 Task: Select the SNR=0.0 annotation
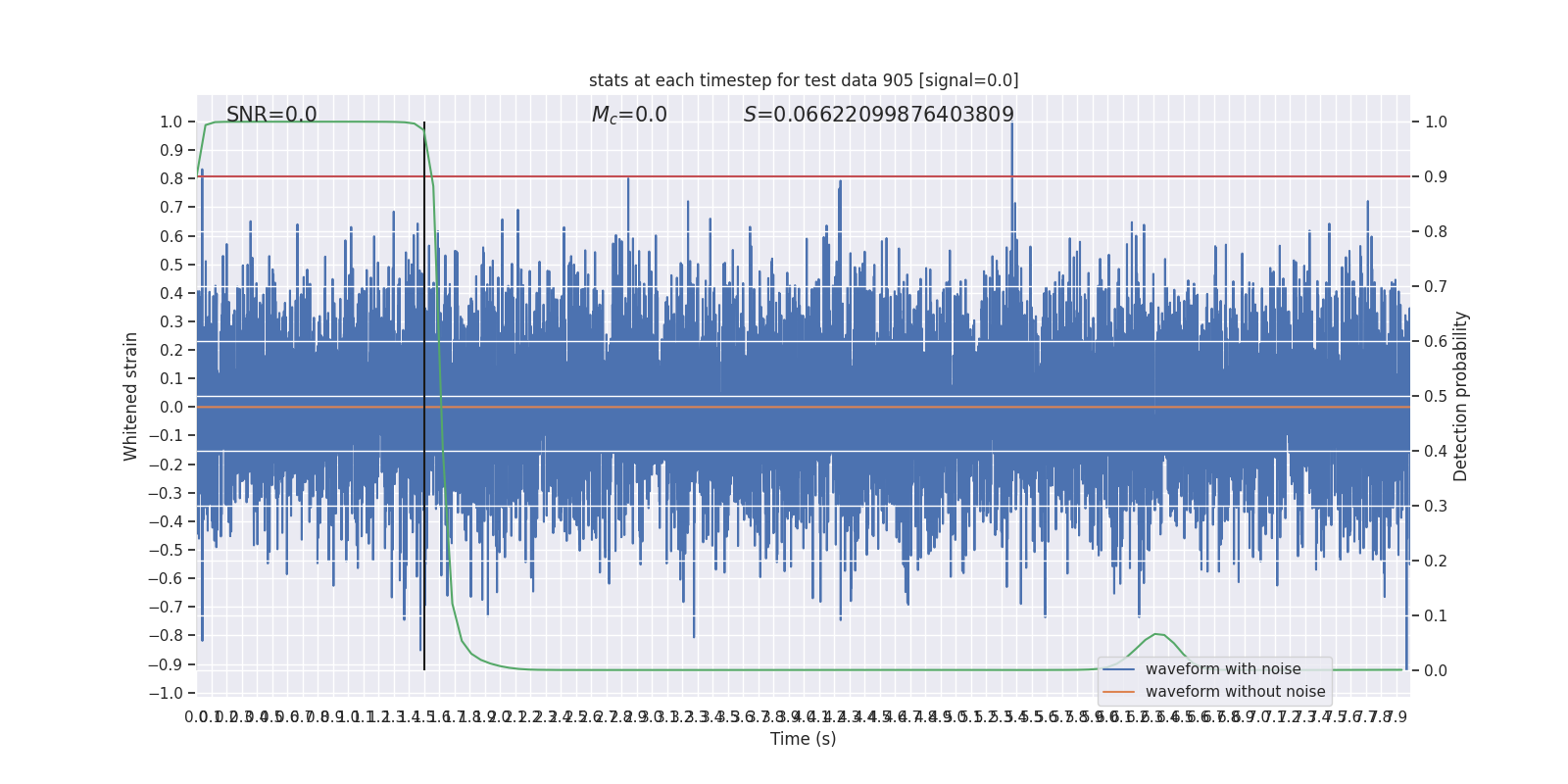271,115
